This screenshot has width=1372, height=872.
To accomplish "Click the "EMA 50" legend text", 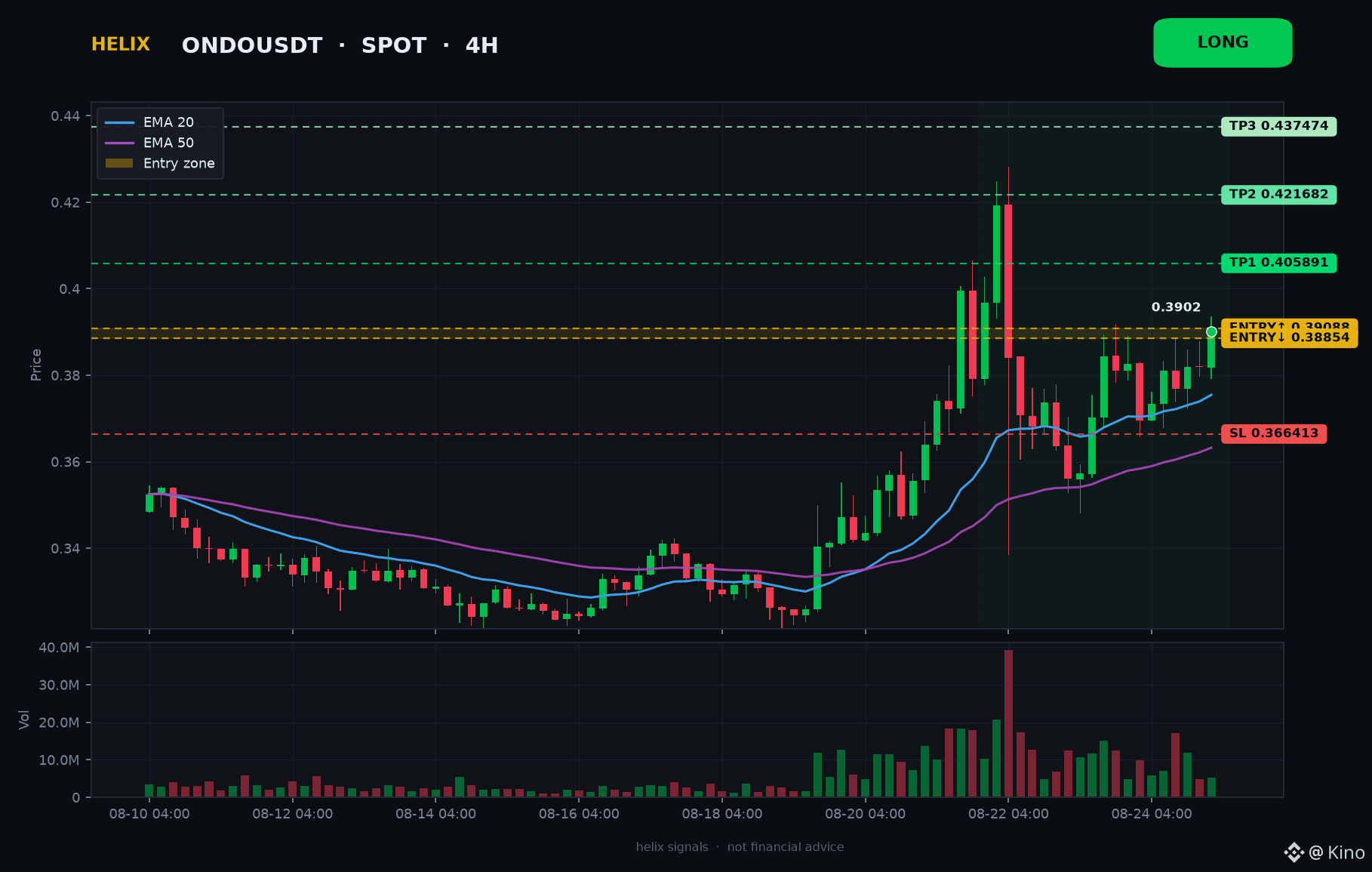I will tap(168, 143).
